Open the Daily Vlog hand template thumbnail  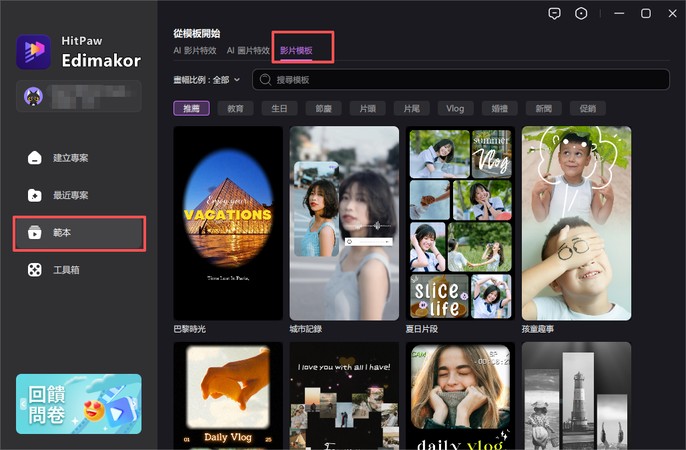click(228, 396)
